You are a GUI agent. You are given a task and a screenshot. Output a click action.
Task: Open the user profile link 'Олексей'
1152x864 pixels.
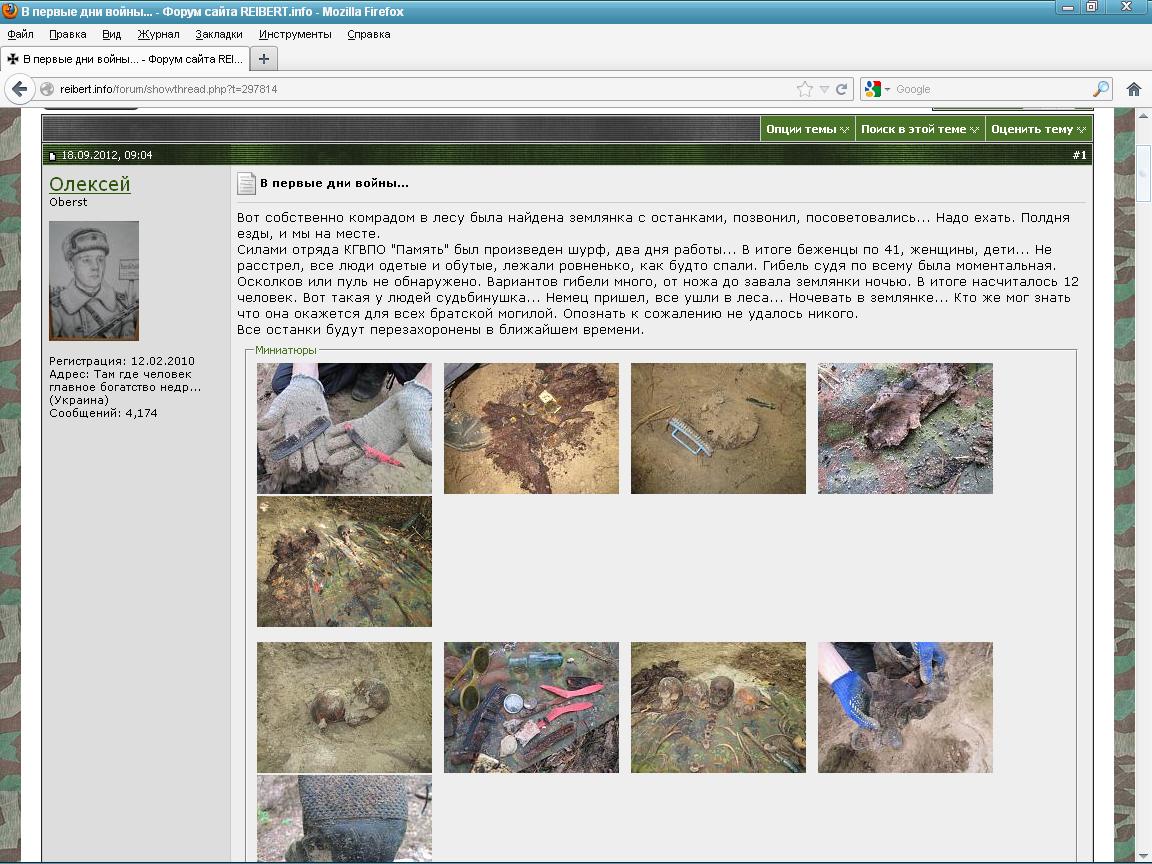click(89, 184)
